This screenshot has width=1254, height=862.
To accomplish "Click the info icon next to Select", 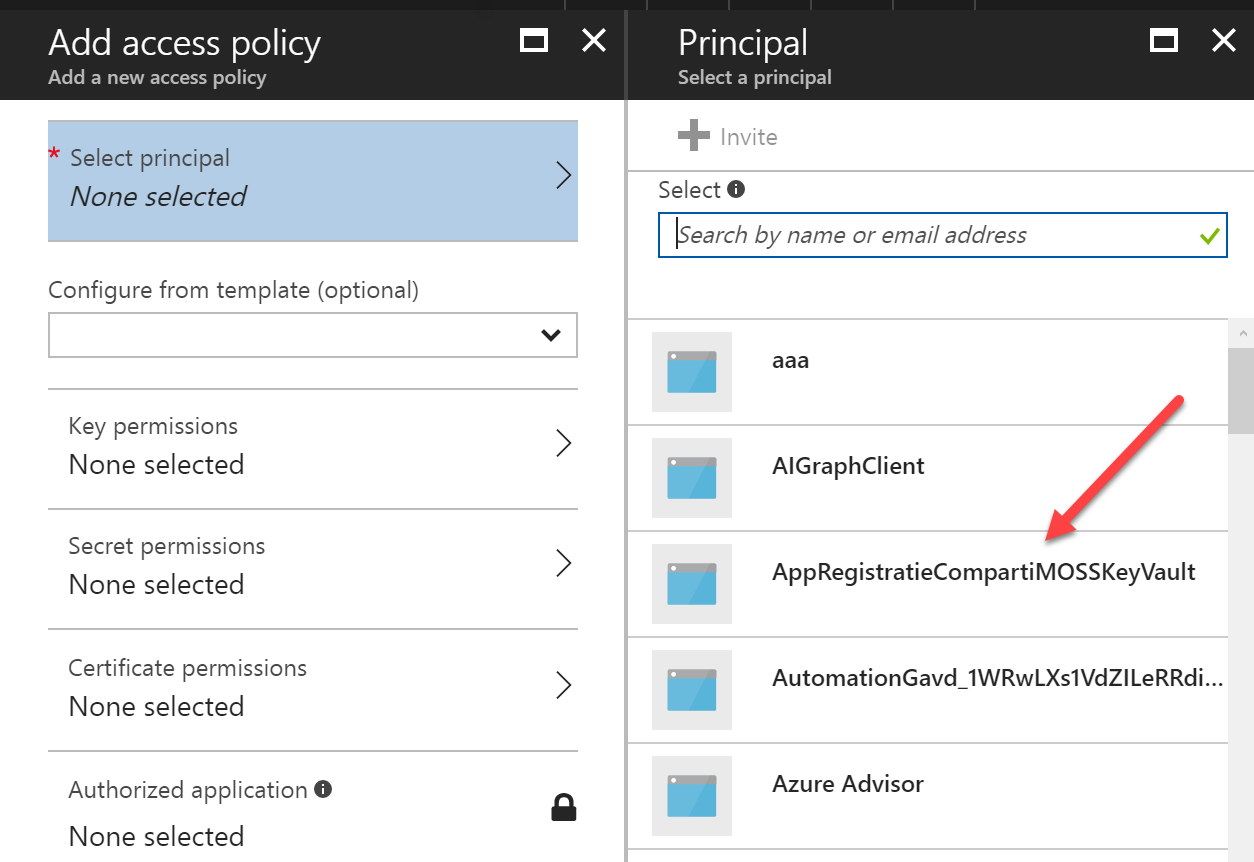I will pos(736,189).
